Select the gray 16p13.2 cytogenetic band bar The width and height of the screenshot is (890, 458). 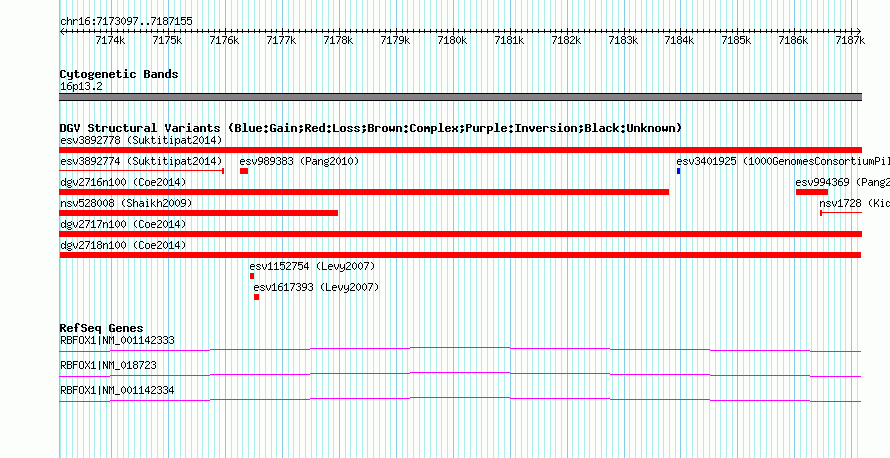461,97
